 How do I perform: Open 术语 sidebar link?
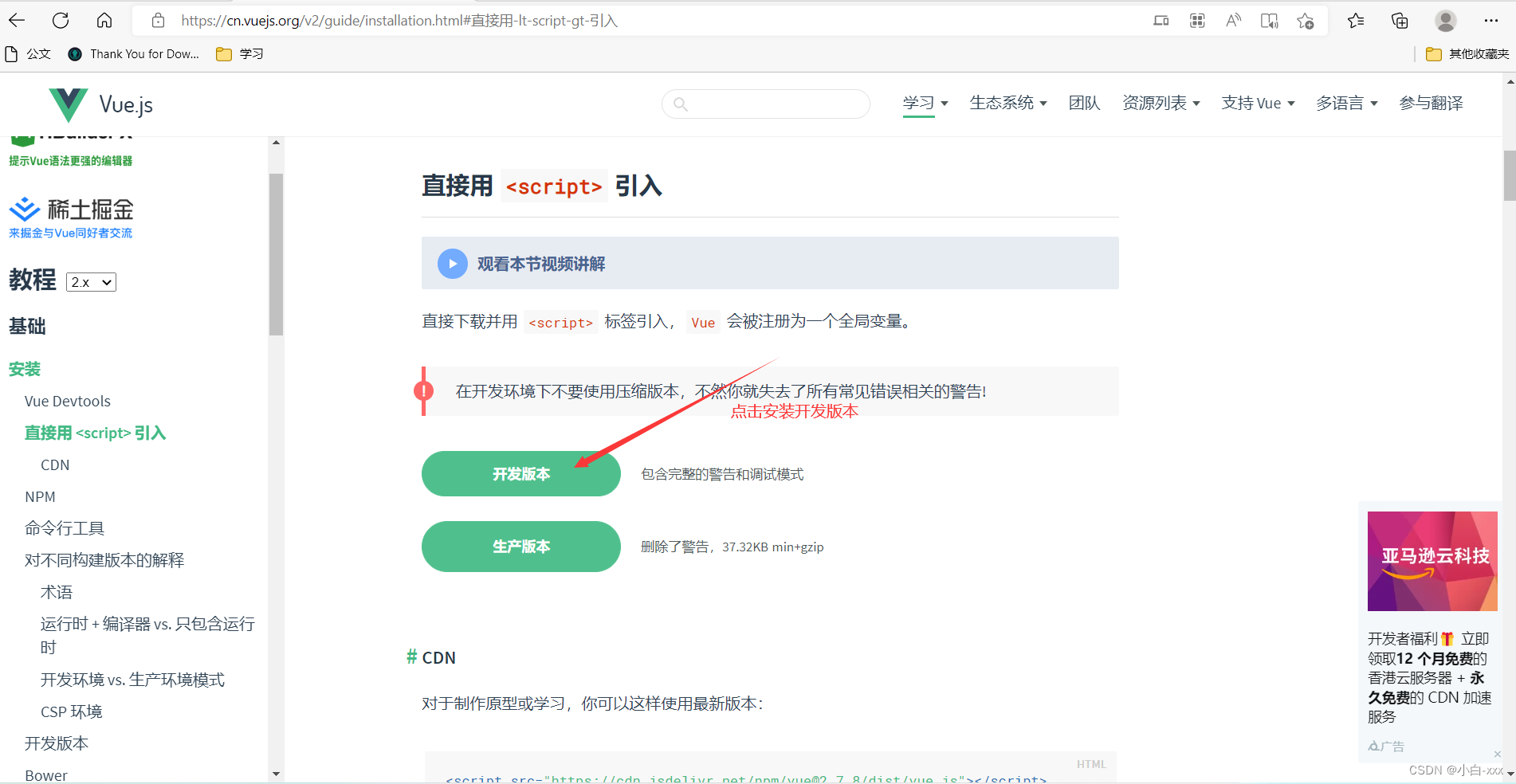click(x=57, y=592)
